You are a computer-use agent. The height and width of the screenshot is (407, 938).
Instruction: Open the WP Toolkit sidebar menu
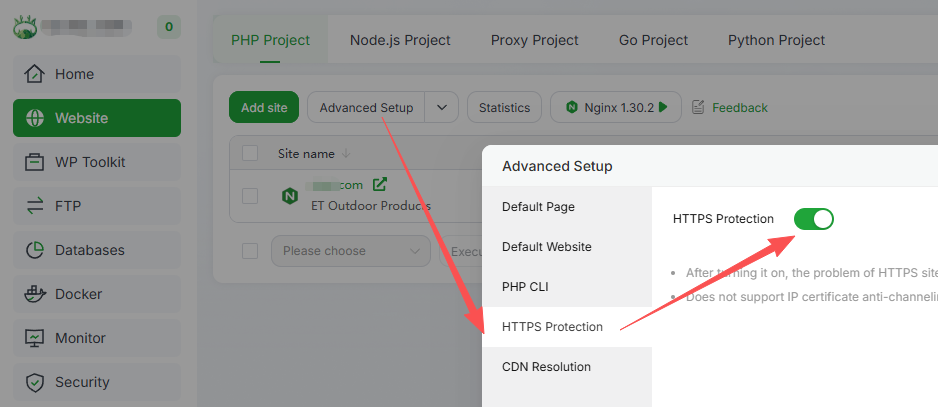[97, 162]
